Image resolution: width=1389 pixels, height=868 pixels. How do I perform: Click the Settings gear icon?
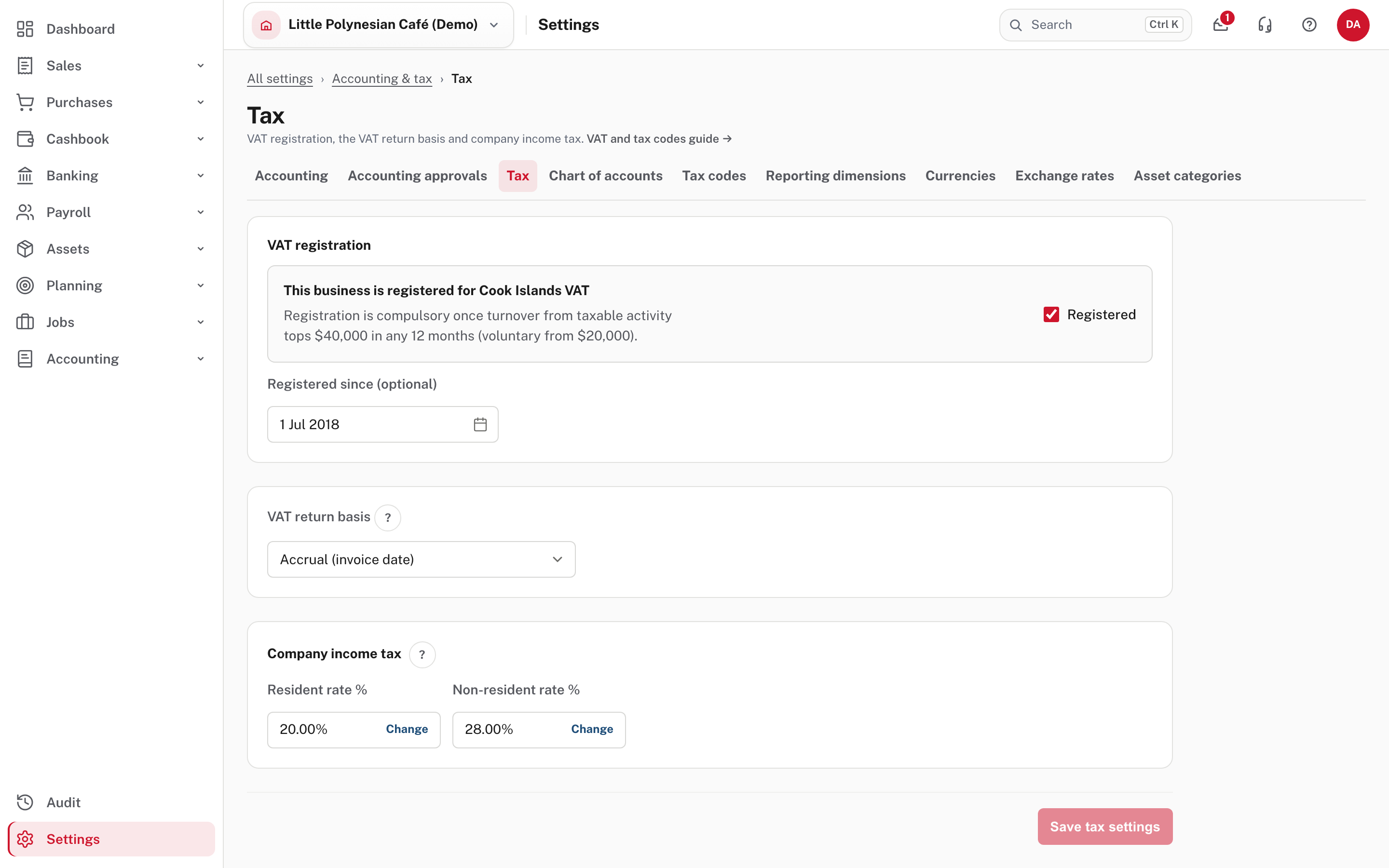pyautogui.click(x=25, y=839)
